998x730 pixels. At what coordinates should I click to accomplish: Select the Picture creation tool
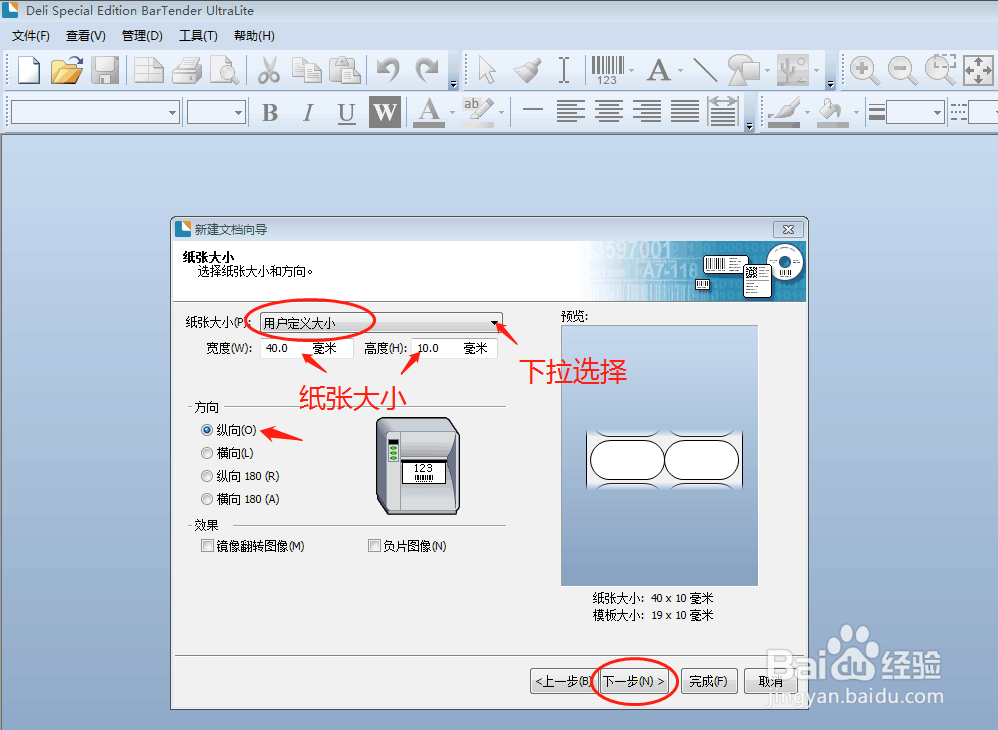[x=794, y=70]
